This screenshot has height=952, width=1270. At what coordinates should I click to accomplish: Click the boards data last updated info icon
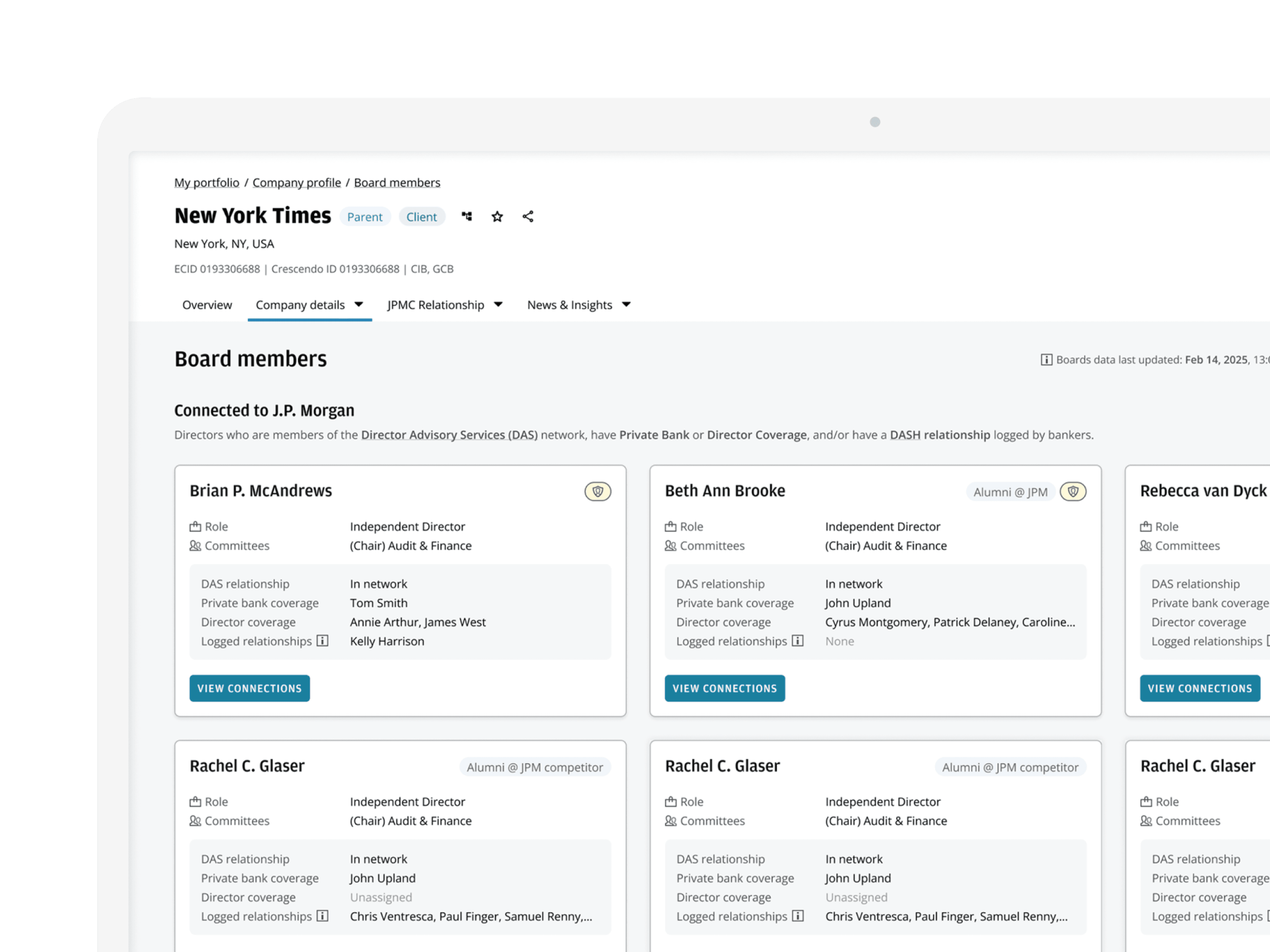(1046, 360)
